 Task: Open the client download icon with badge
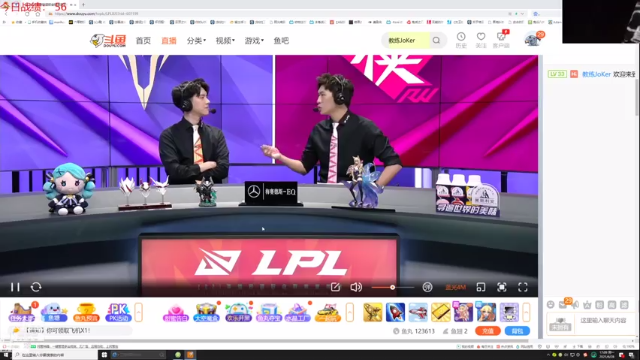point(501,39)
